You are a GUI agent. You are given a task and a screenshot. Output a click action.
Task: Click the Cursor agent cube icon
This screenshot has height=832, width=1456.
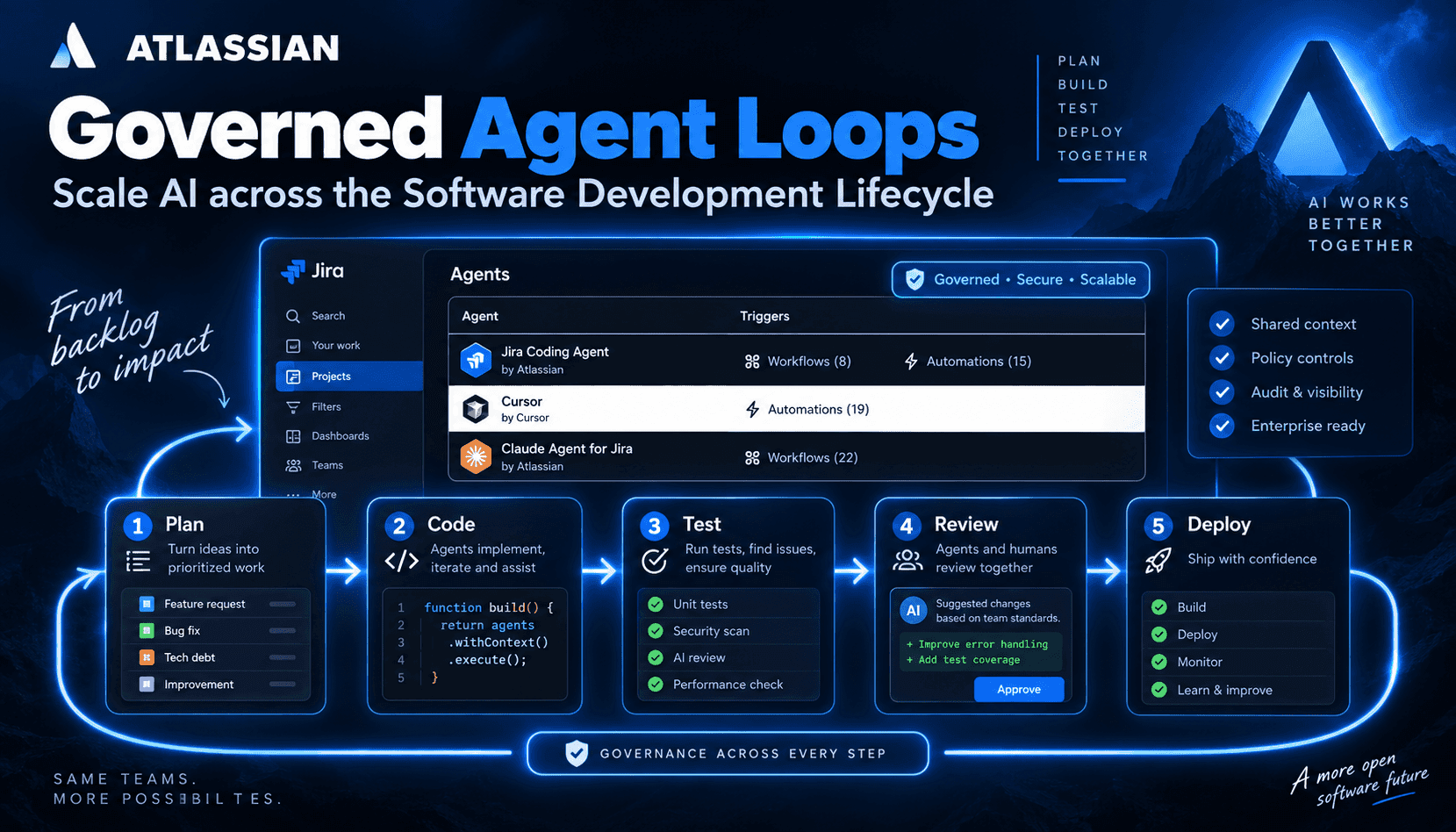[476, 409]
